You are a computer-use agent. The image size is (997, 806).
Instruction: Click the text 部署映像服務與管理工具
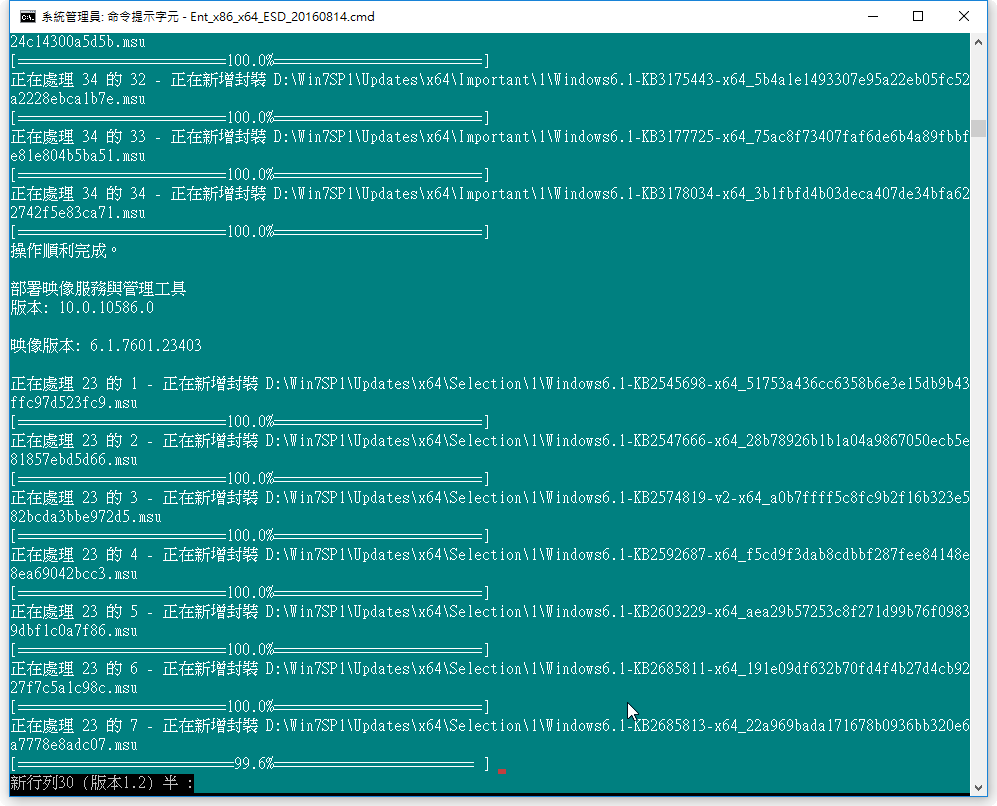pos(99,289)
